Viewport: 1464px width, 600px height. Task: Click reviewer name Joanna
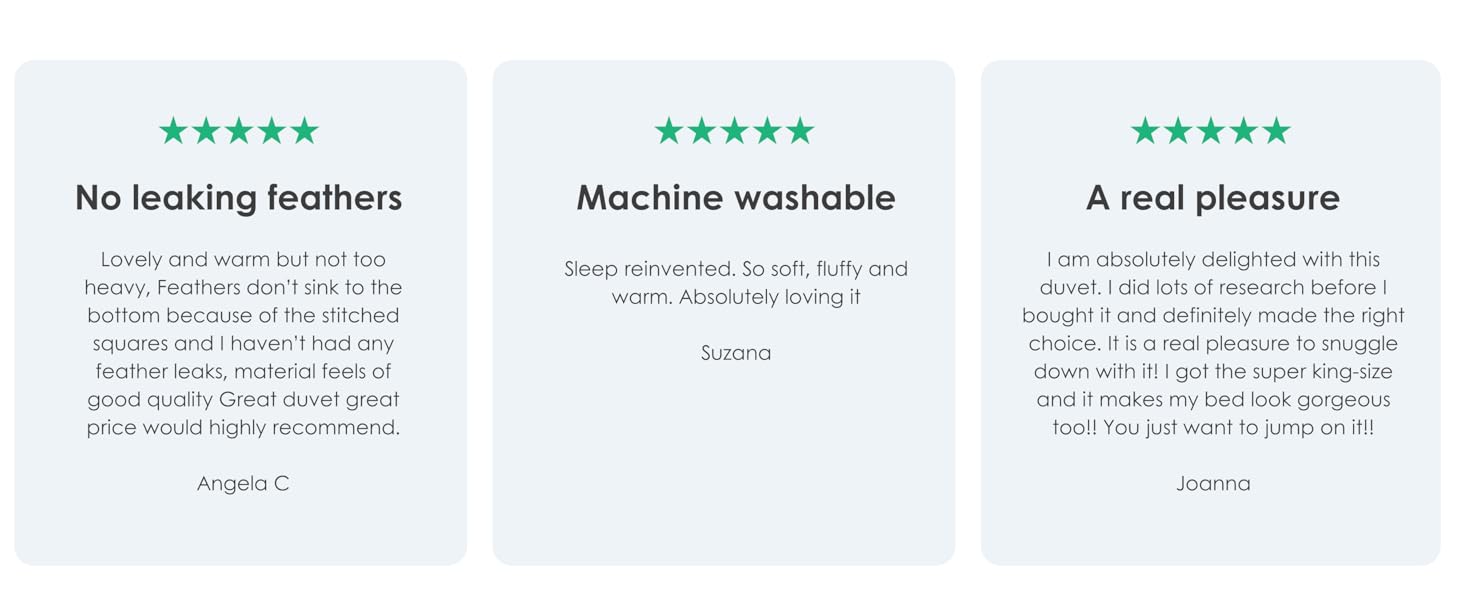pyautogui.click(x=1213, y=484)
